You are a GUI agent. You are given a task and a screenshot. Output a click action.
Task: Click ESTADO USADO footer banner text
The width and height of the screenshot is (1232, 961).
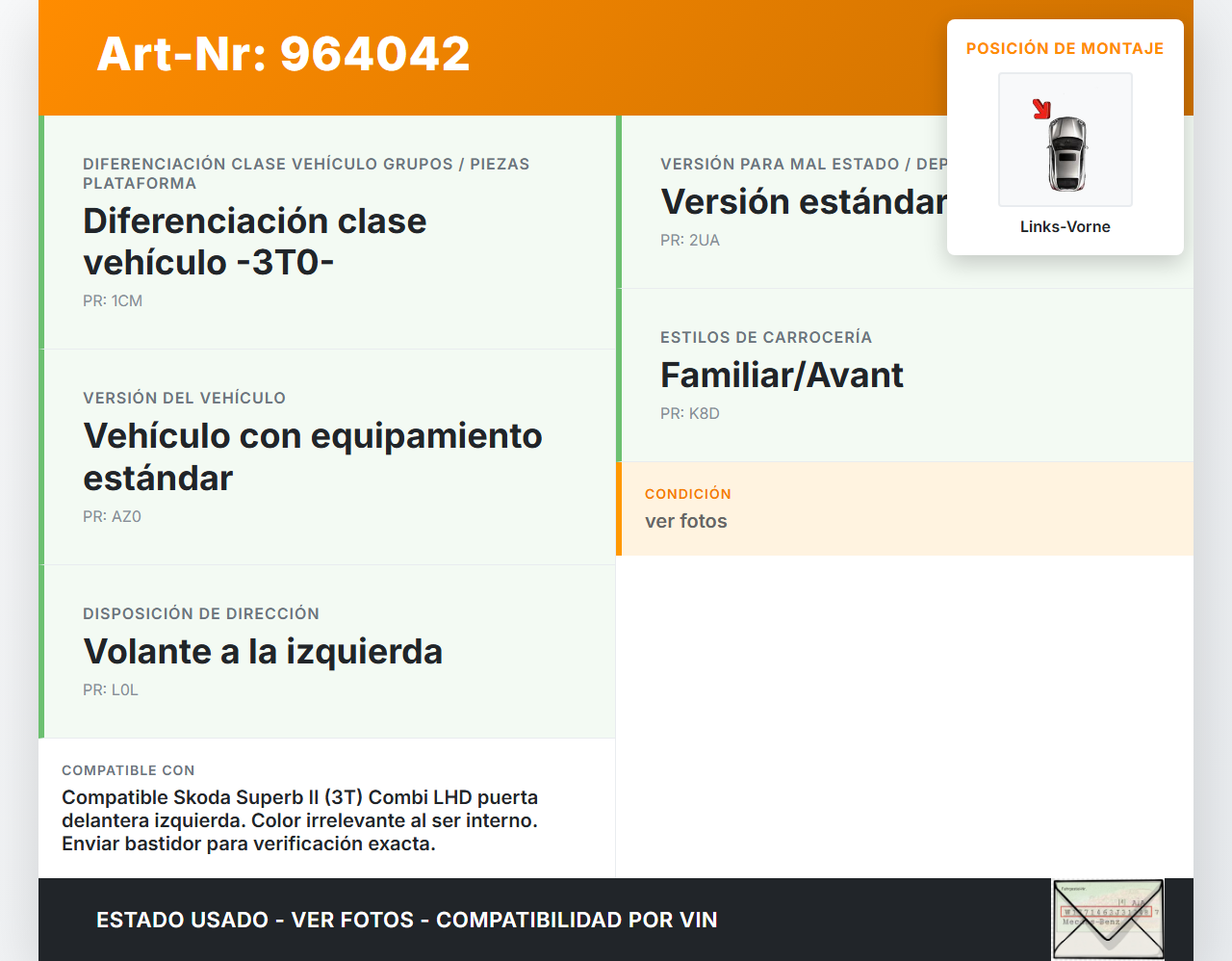[407, 920]
